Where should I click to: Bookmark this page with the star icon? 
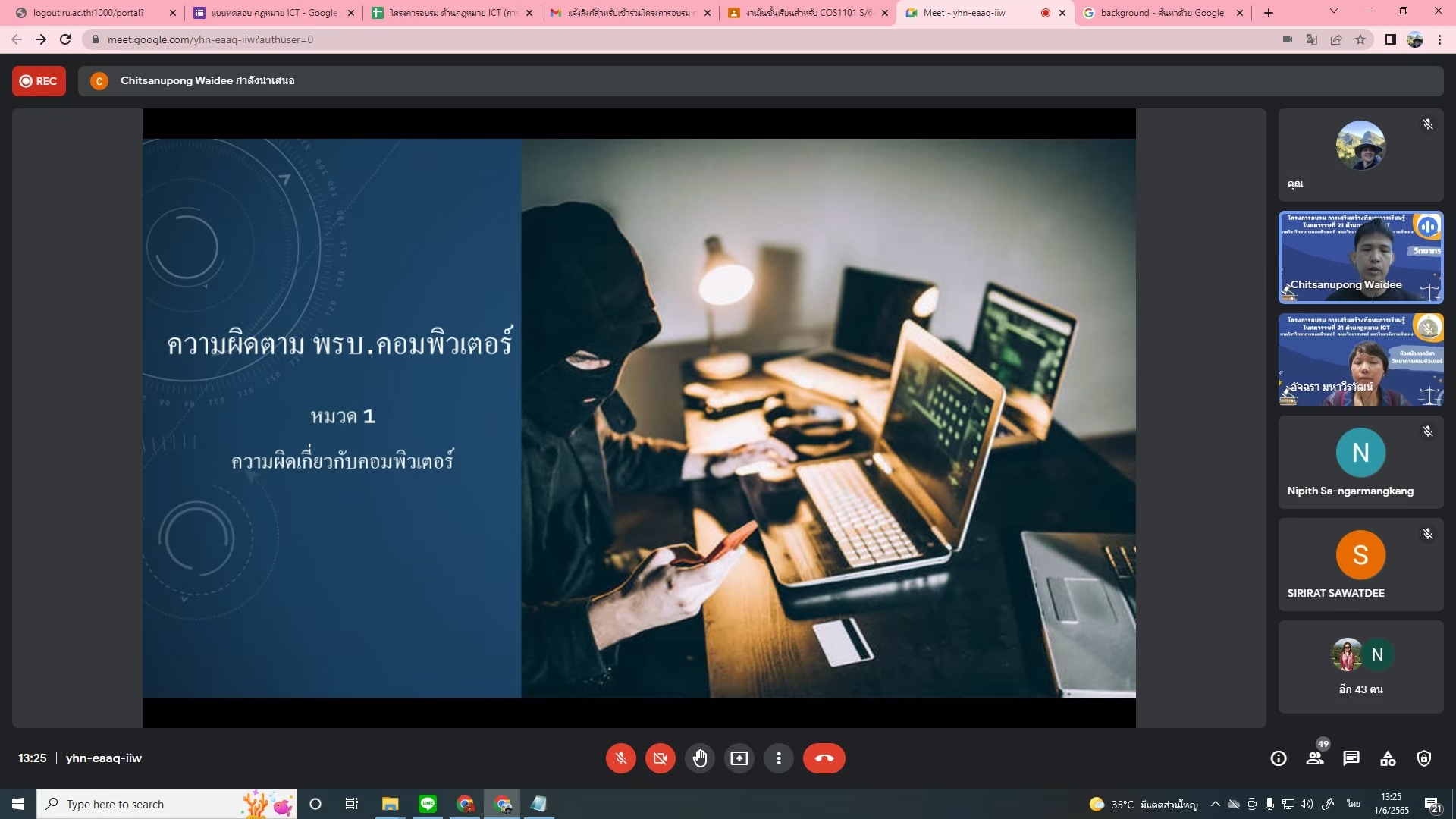coord(1360,39)
